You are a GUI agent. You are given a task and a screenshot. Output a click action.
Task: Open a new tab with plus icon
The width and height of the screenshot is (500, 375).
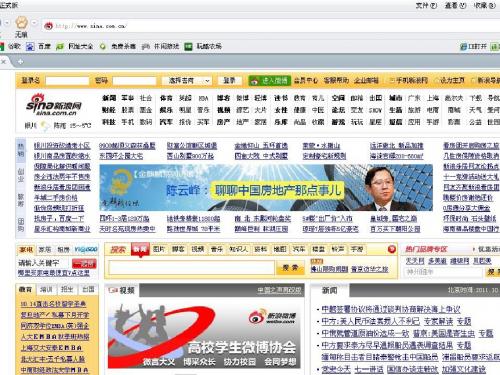(21, 62)
